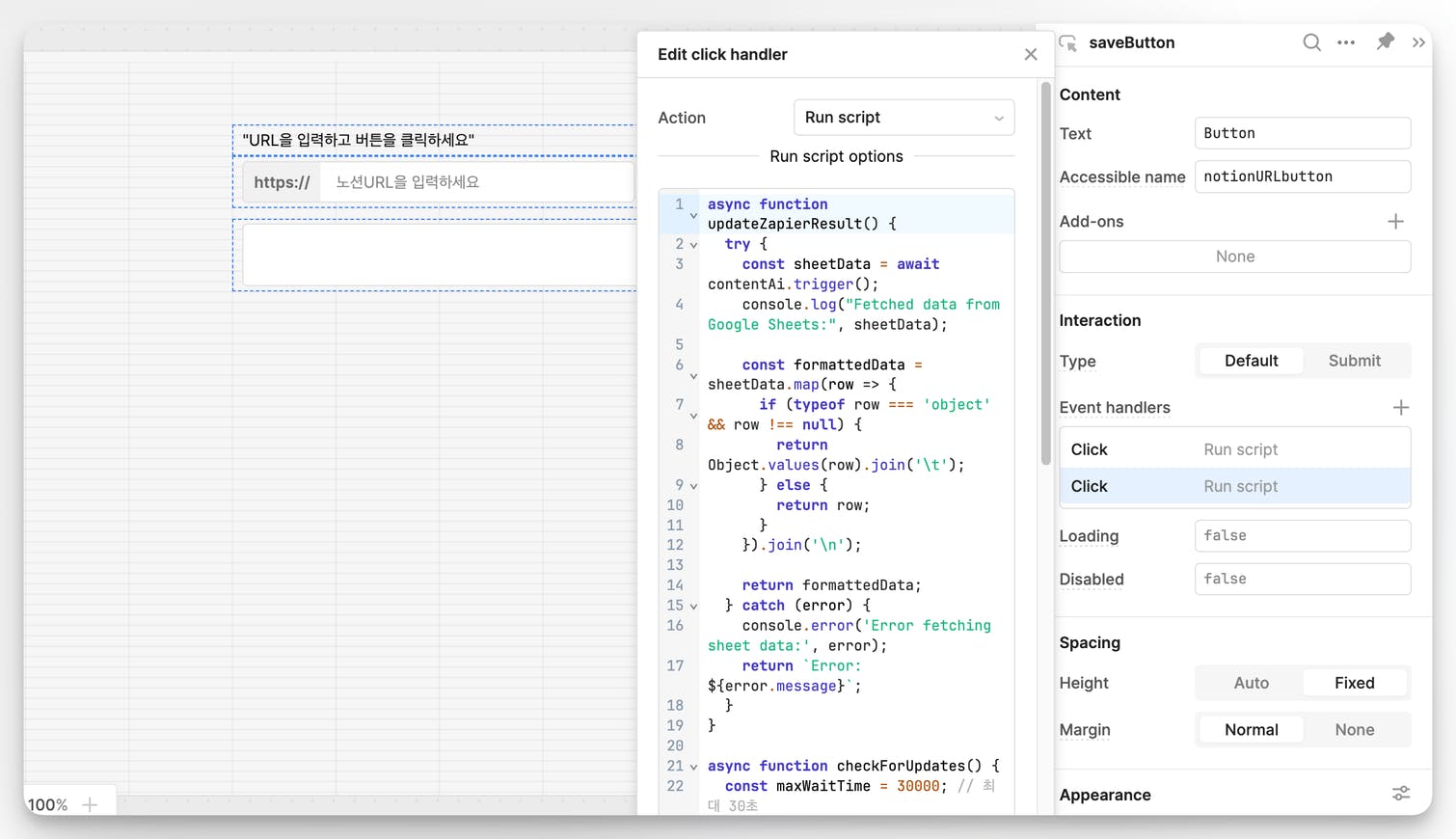
Task: Collapse the try block at line 2
Action: (x=693, y=245)
